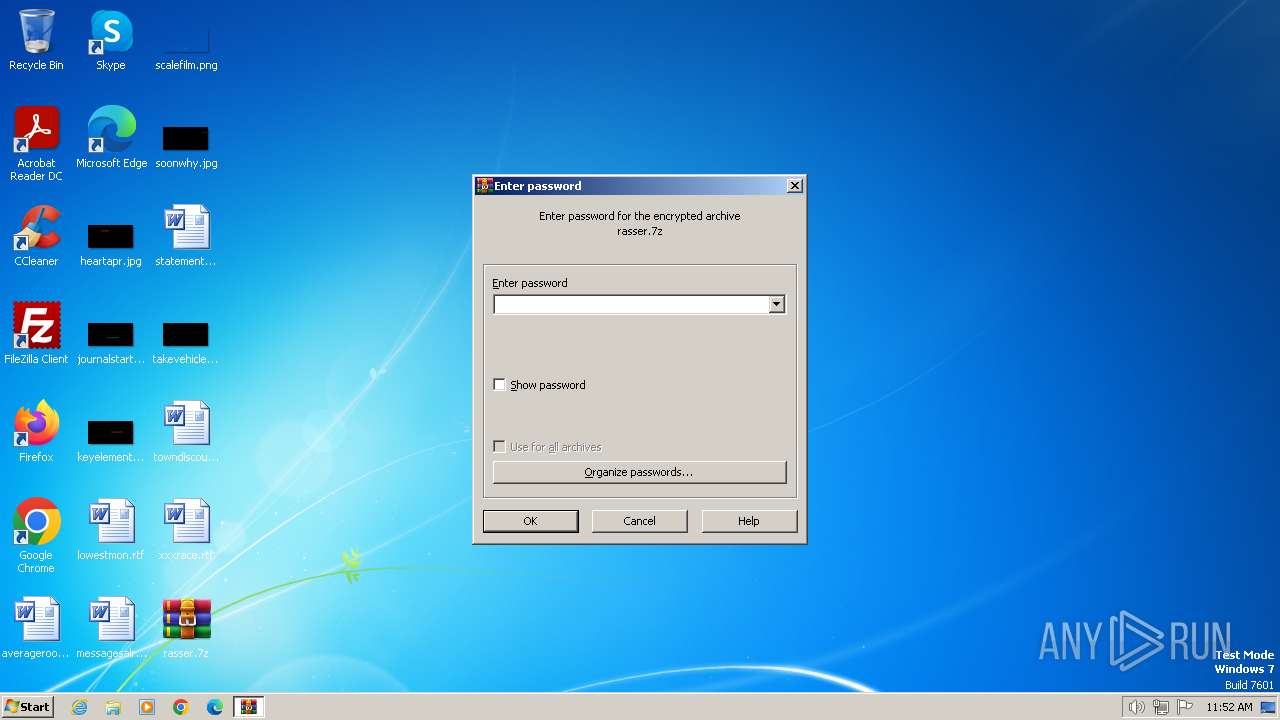Open the Start menu
Image resolution: width=1280 pixels, height=720 pixels.
pyautogui.click(x=28, y=707)
